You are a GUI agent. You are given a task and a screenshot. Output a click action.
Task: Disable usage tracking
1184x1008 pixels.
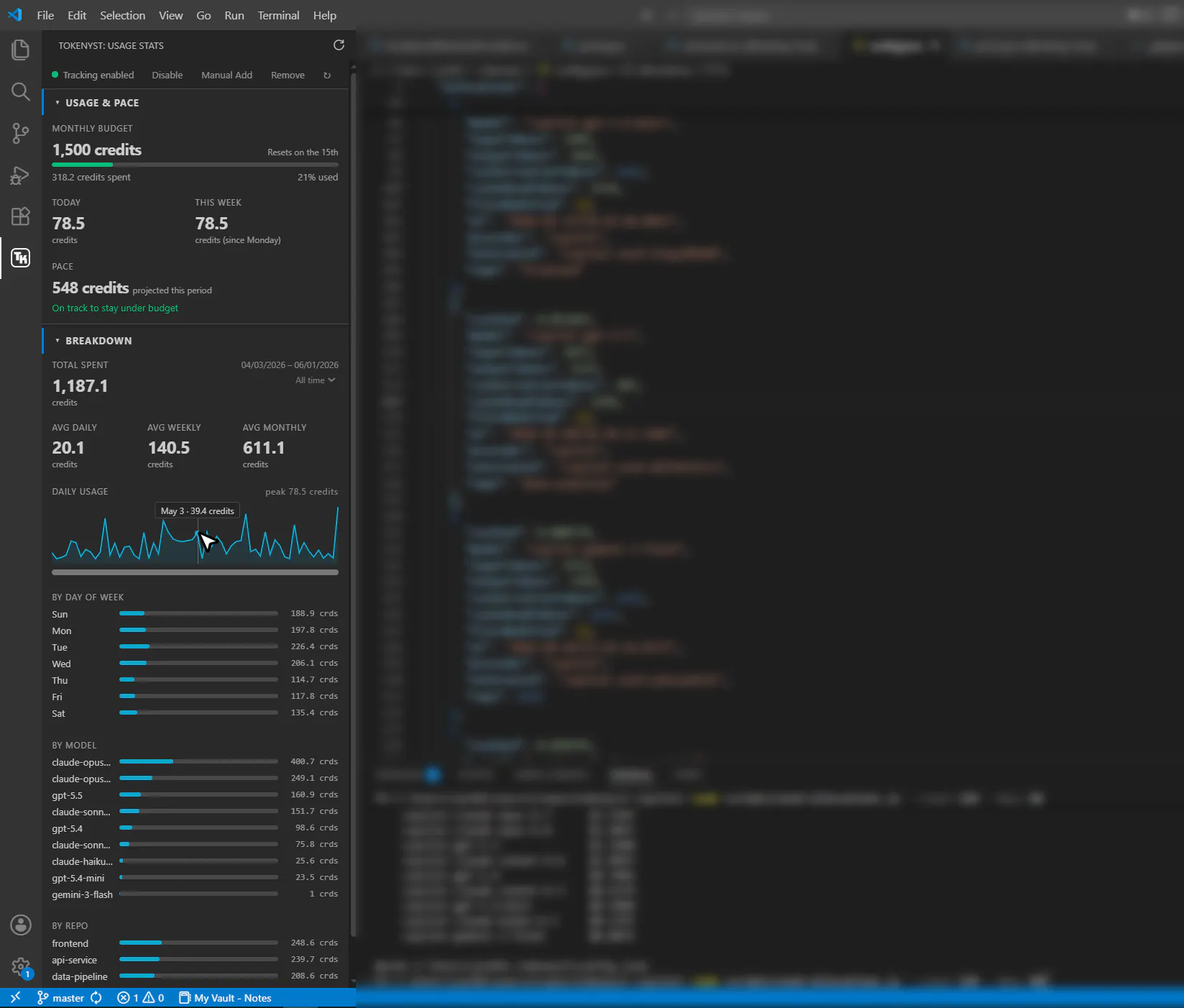[x=167, y=75]
